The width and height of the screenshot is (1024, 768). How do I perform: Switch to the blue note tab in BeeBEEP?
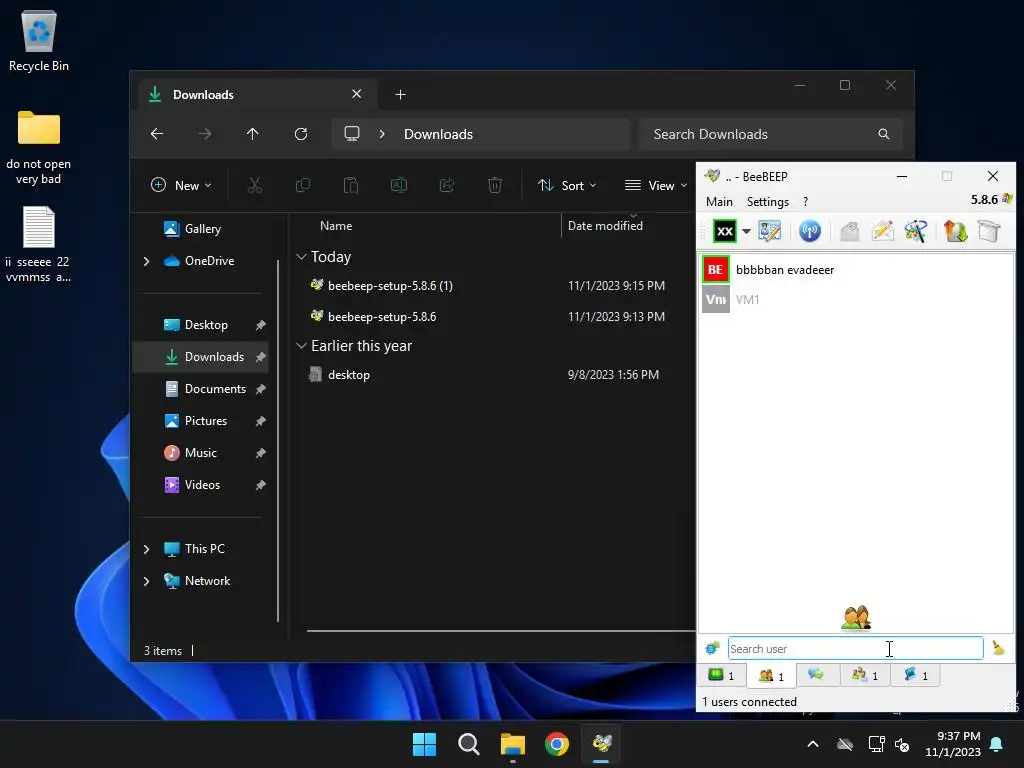(x=915, y=675)
